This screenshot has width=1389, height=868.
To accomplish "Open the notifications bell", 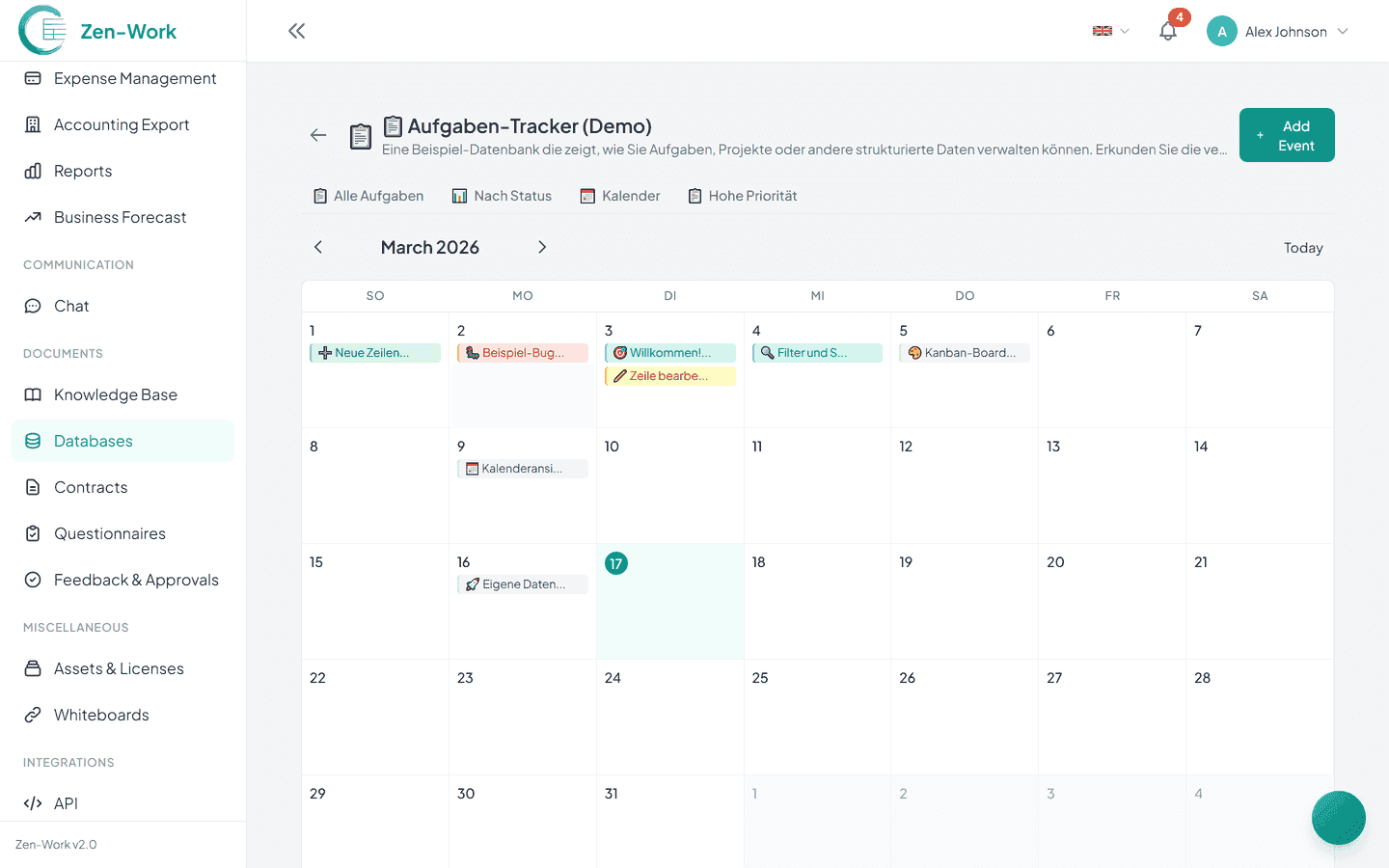I will coord(1168,31).
